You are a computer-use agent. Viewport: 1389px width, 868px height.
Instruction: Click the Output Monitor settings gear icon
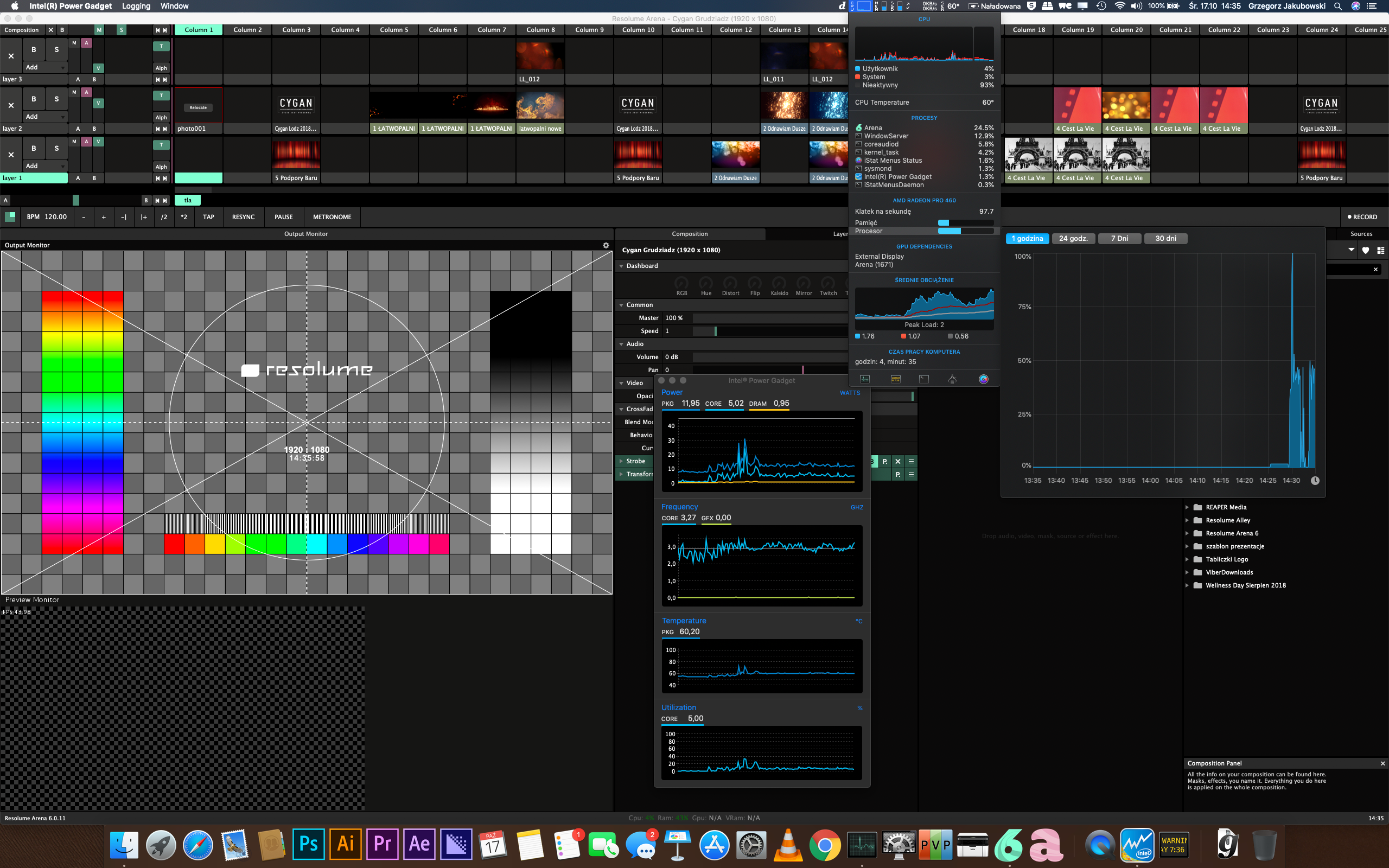(606, 245)
